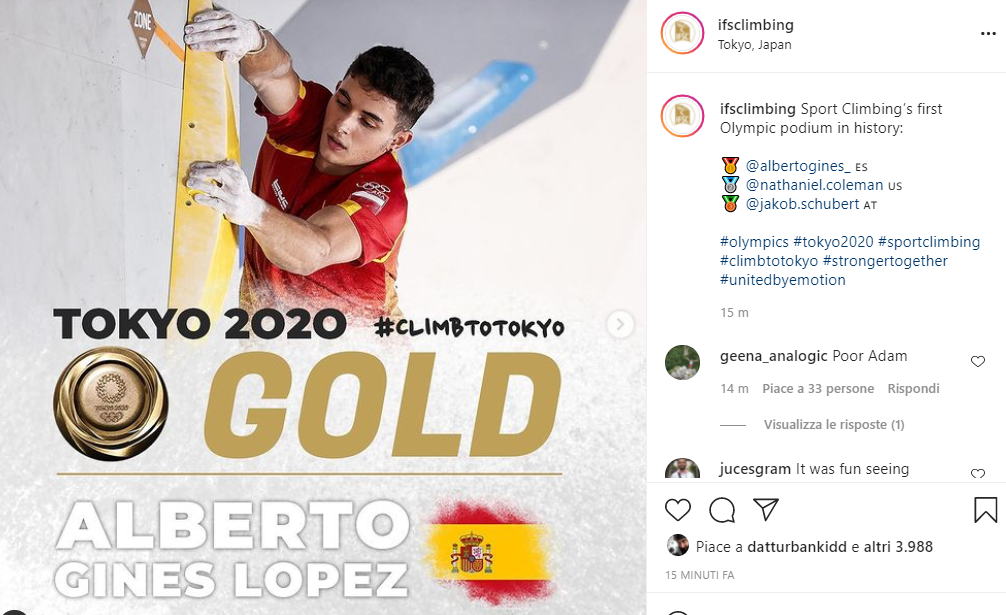
Task: Go to next carousel image arrow
Action: click(620, 324)
